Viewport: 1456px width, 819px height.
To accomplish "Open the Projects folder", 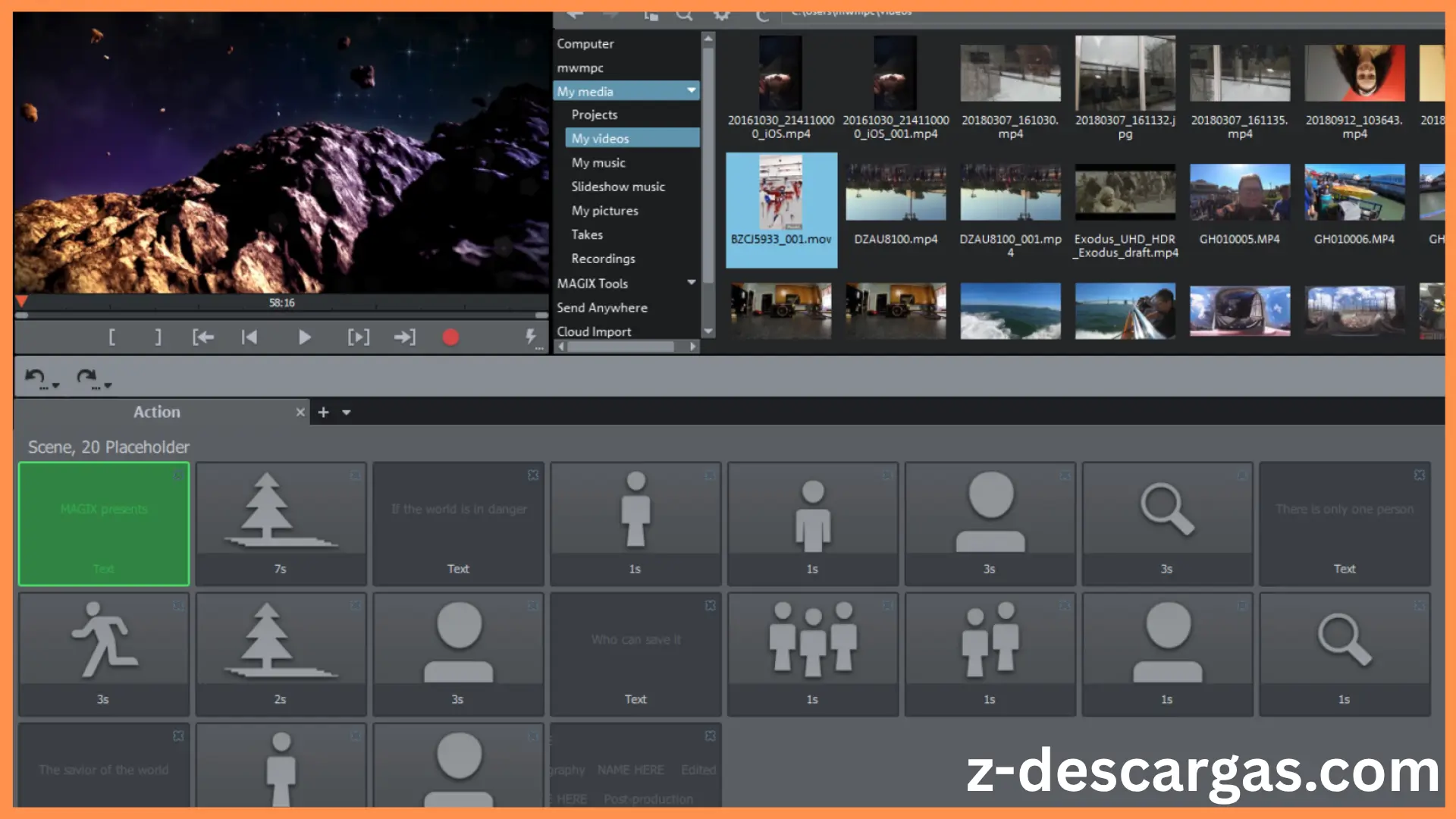I will tap(594, 115).
